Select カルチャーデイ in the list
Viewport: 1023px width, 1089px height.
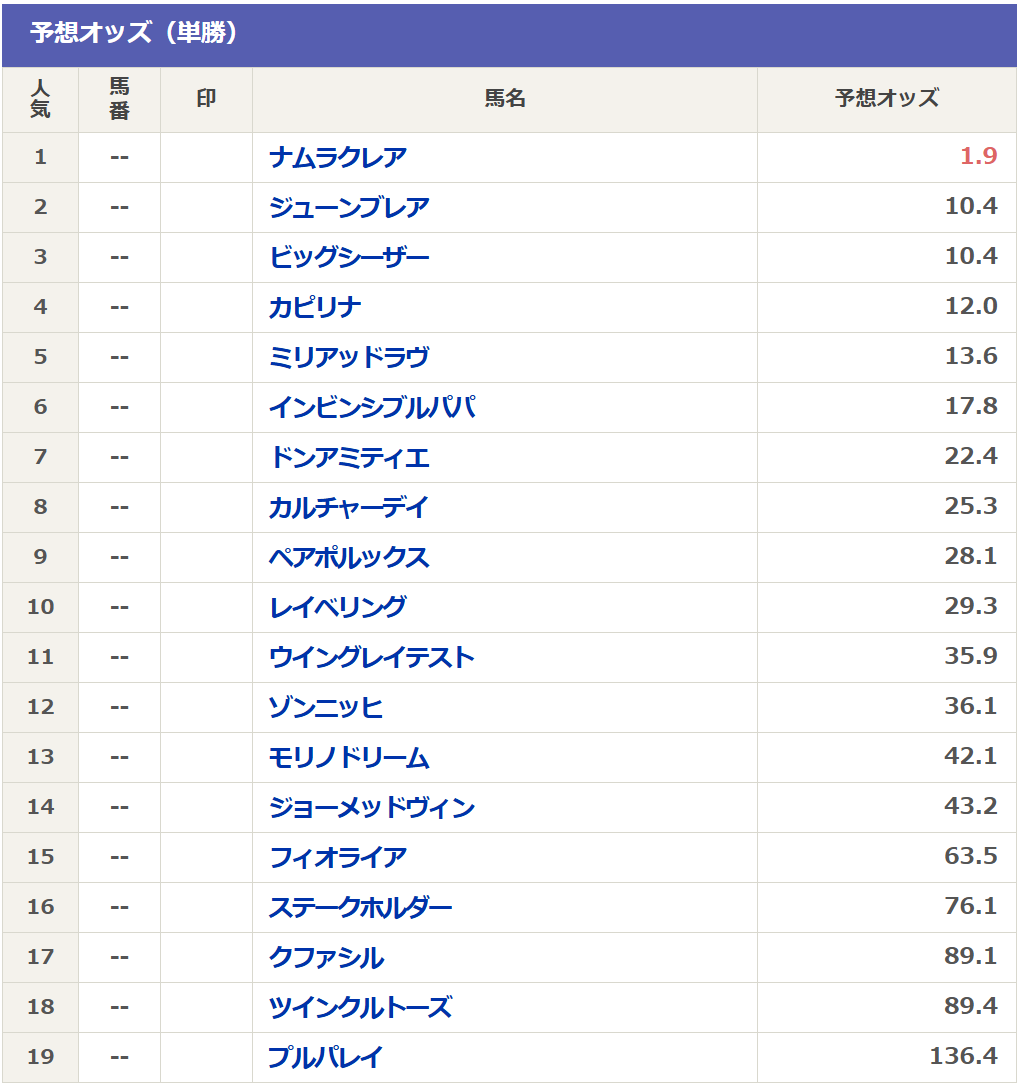pos(348,508)
